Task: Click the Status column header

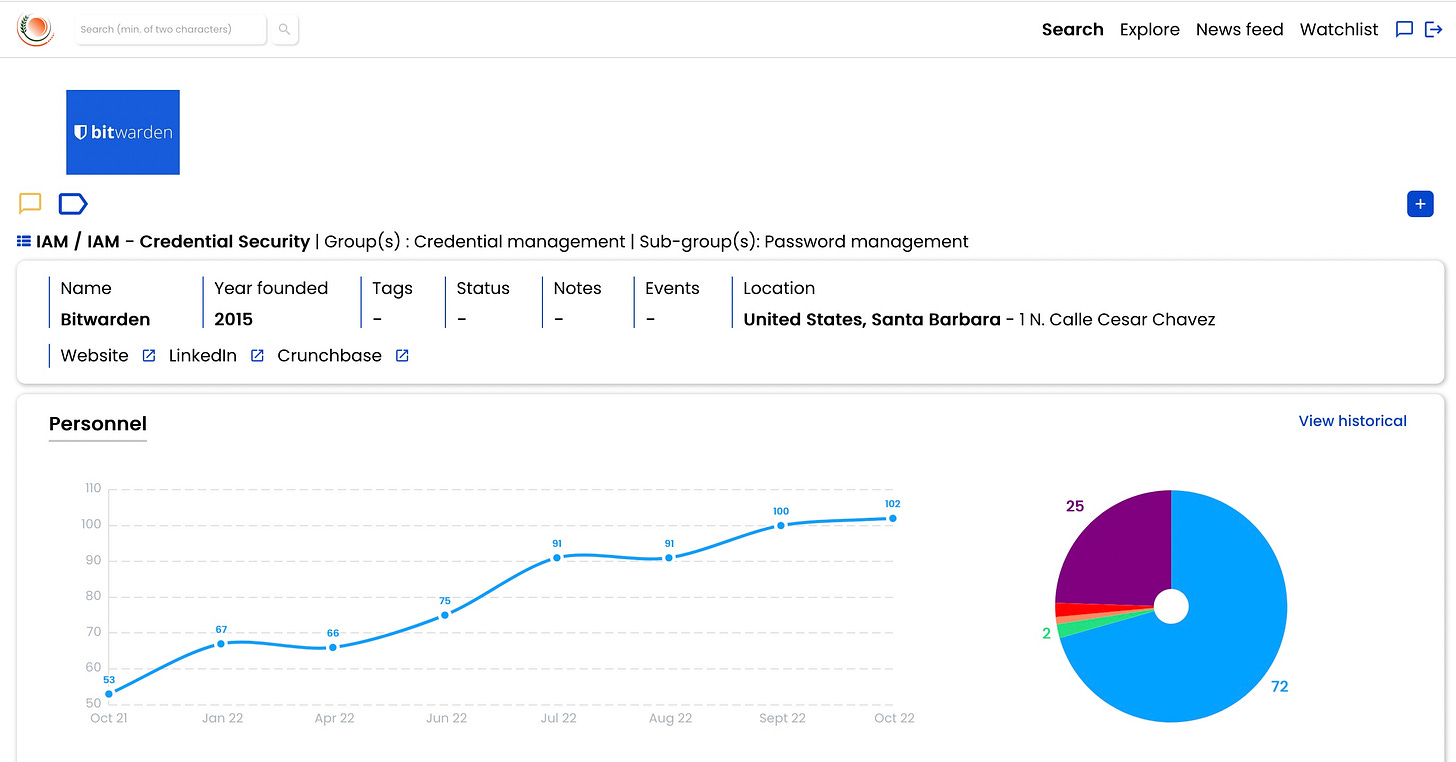Action: (x=483, y=288)
